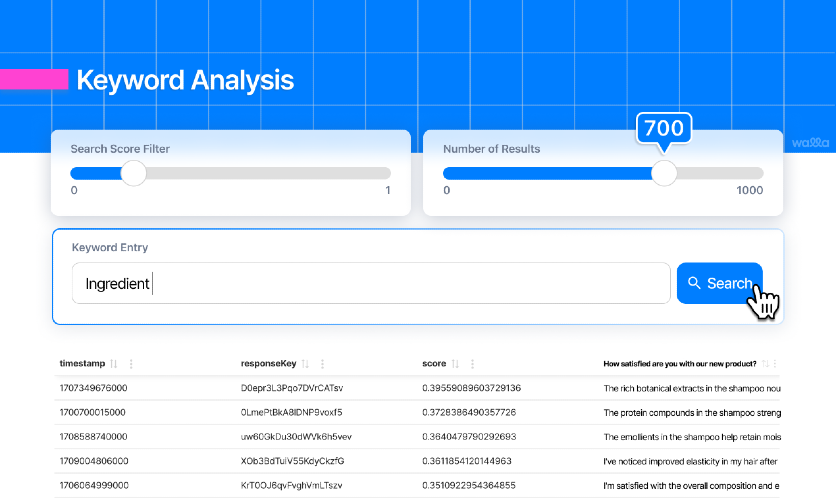The image size is (836, 500).
Task: Select timestamp cell 1707349676000
Action: click(93, 388)
